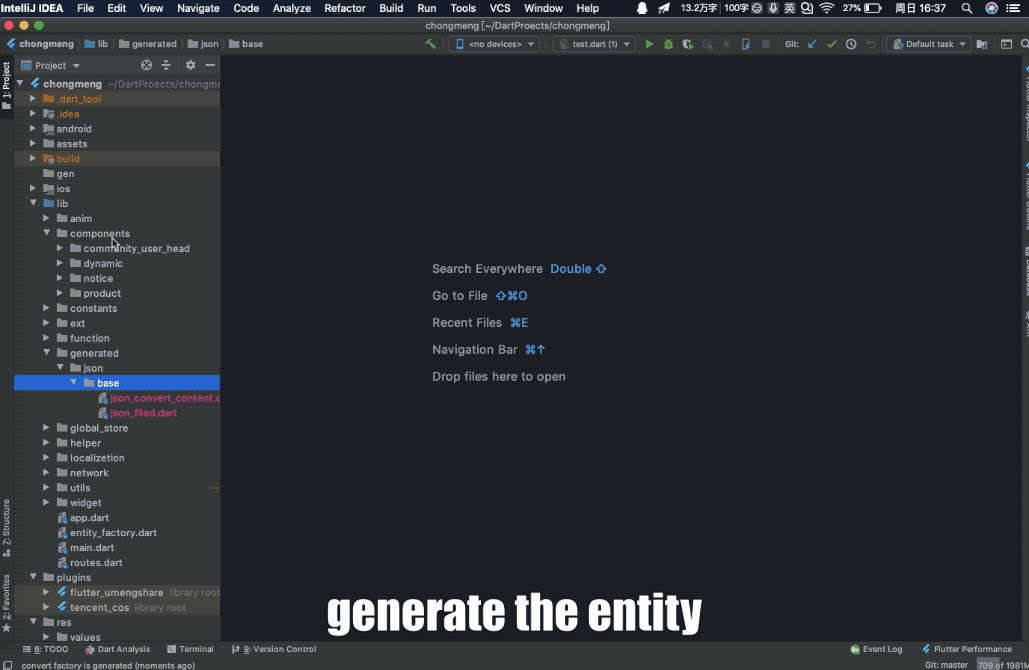
Task: Hide the Project tool window
Action: click(210, 65)
